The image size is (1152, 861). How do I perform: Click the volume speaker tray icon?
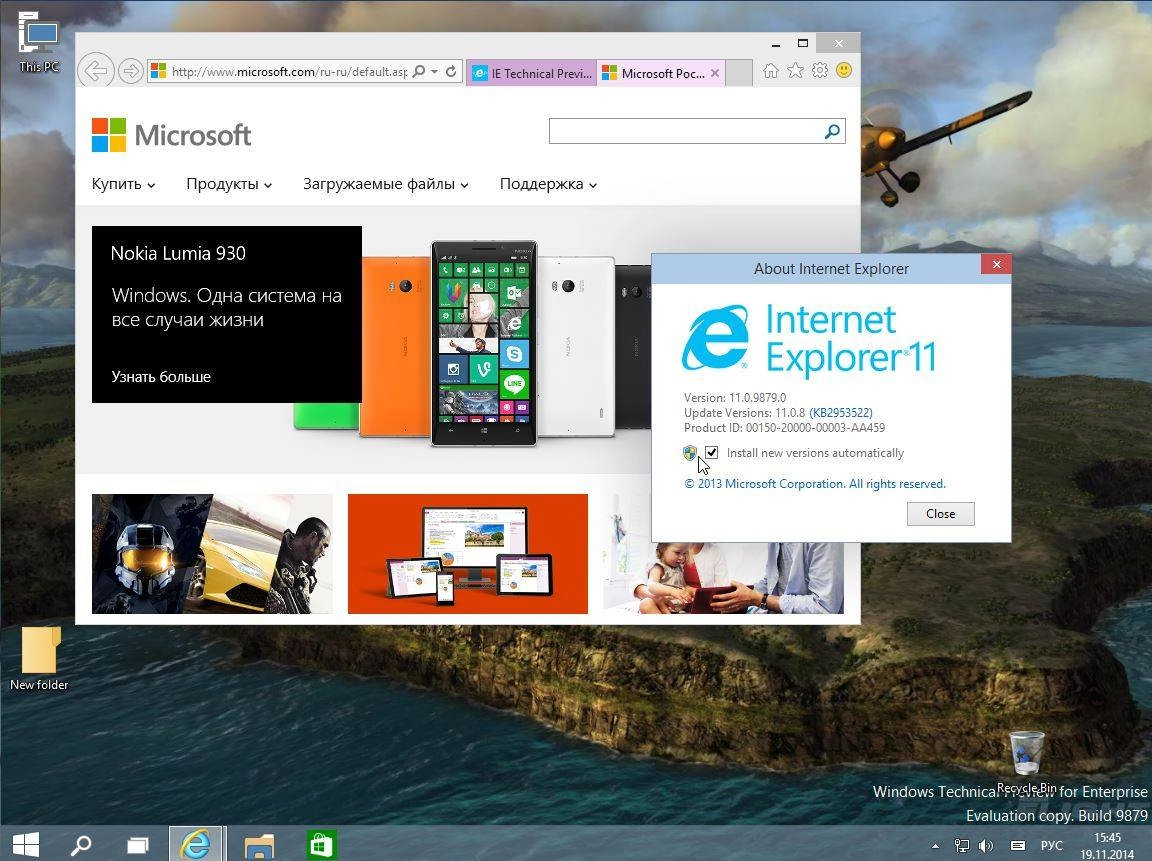pyautogui.click(x=985, y=846)
